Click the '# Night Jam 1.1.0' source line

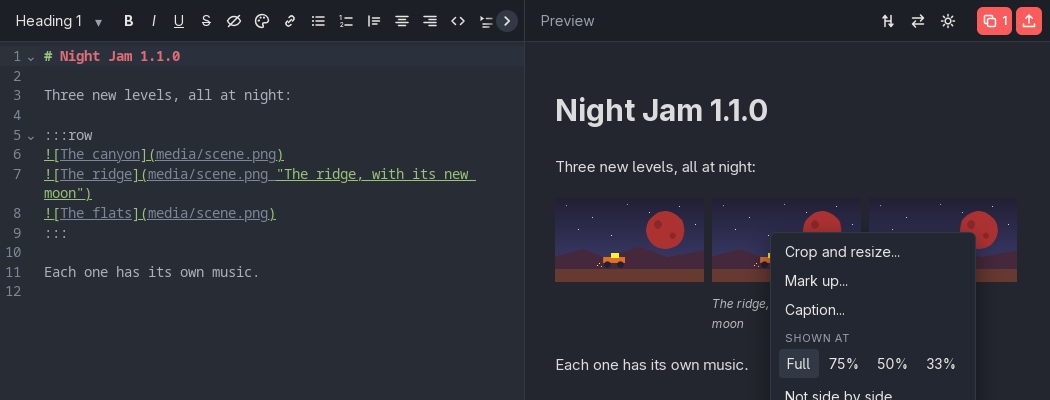[x=112, y=56]
